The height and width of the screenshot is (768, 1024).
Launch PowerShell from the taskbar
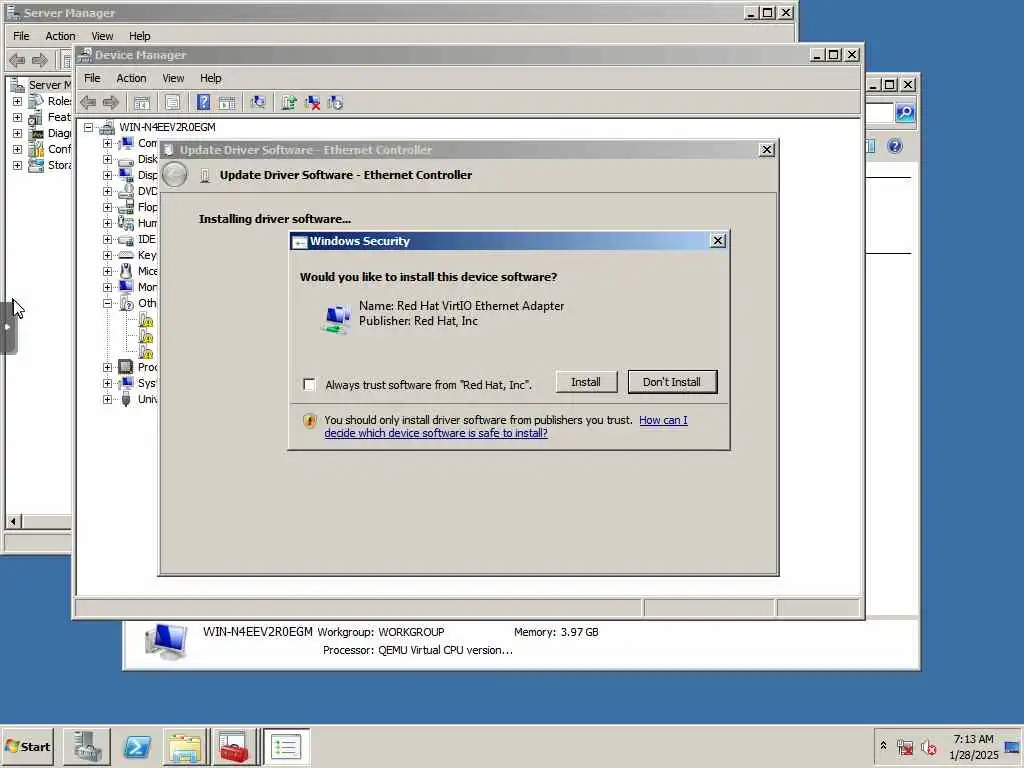tap(136, 746)
